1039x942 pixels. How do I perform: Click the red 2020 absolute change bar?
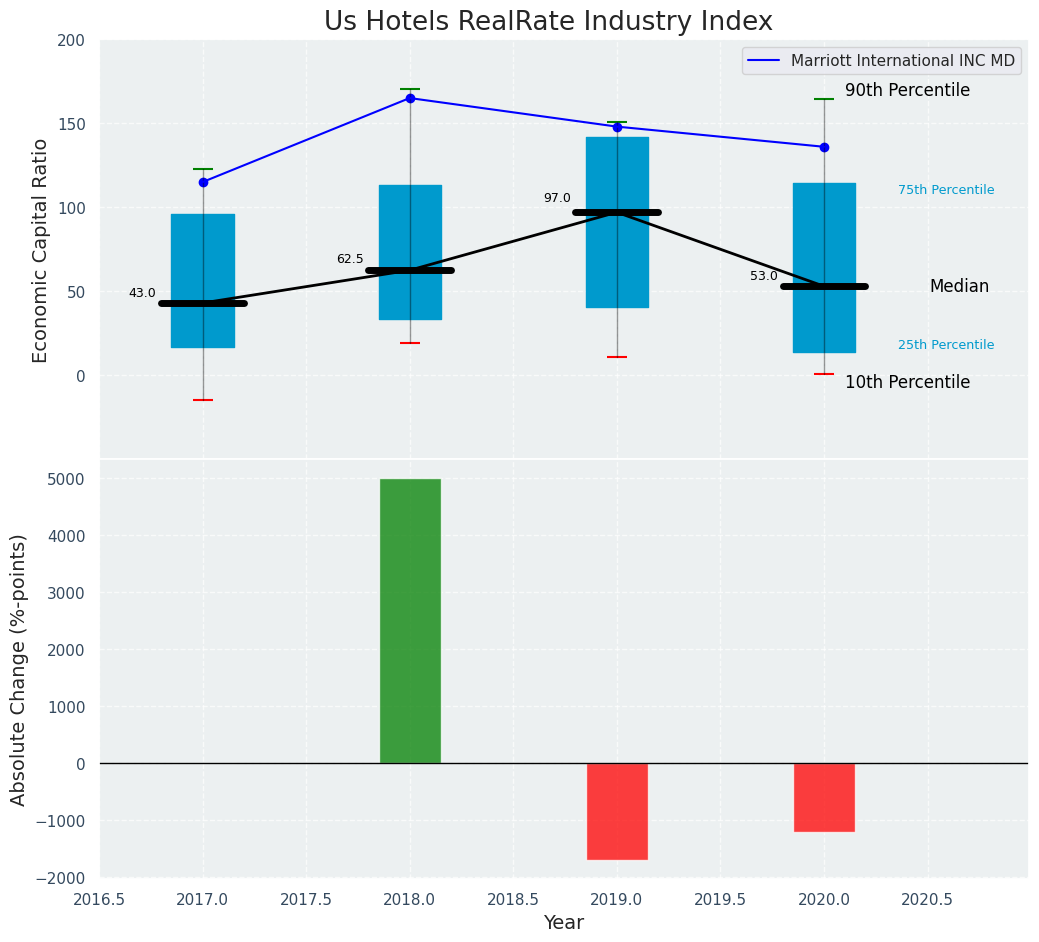[x=824, y=797]
